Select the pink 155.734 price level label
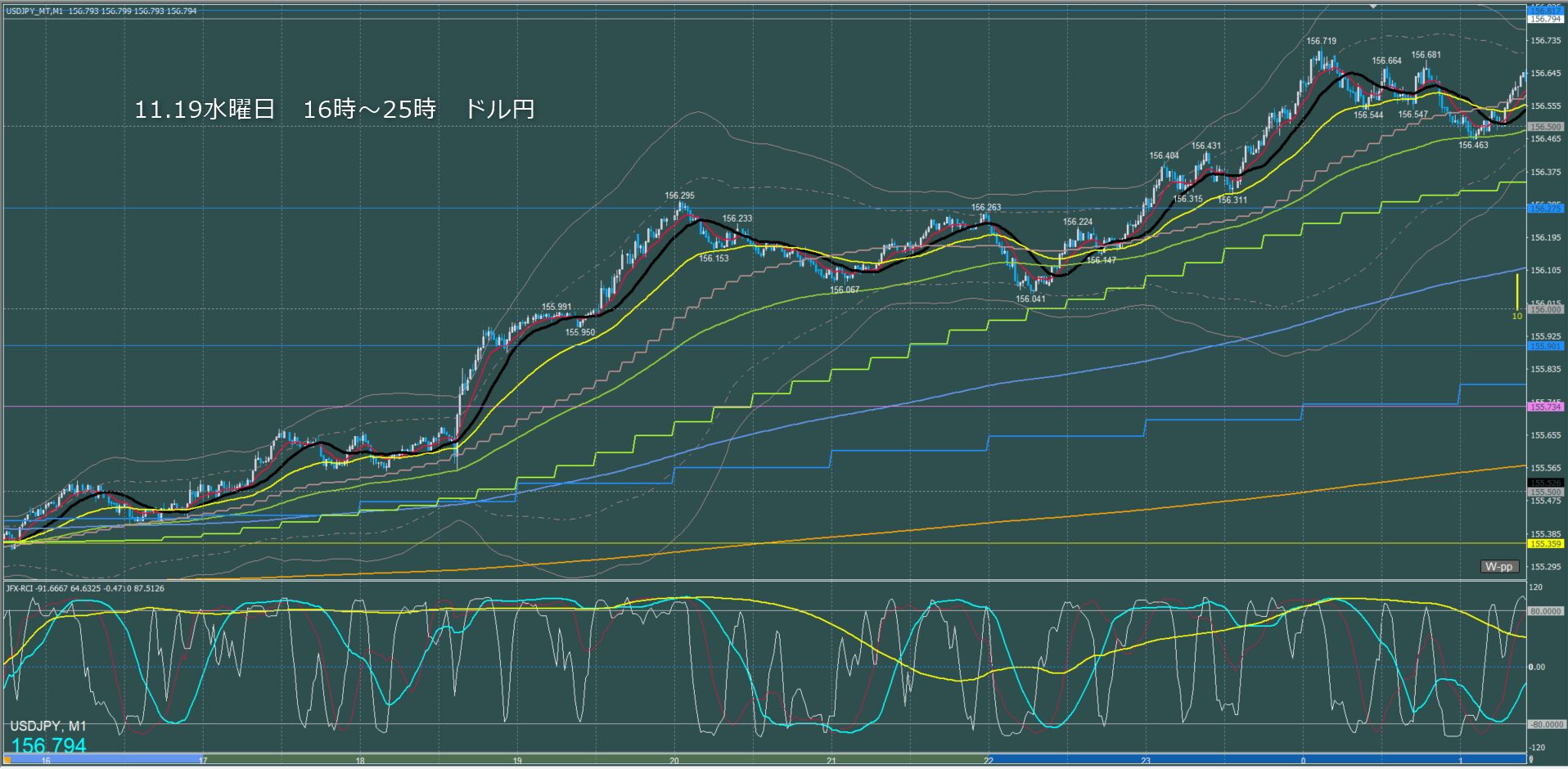The width and height of the screenshot is (1568, 769). [1545, 407]
